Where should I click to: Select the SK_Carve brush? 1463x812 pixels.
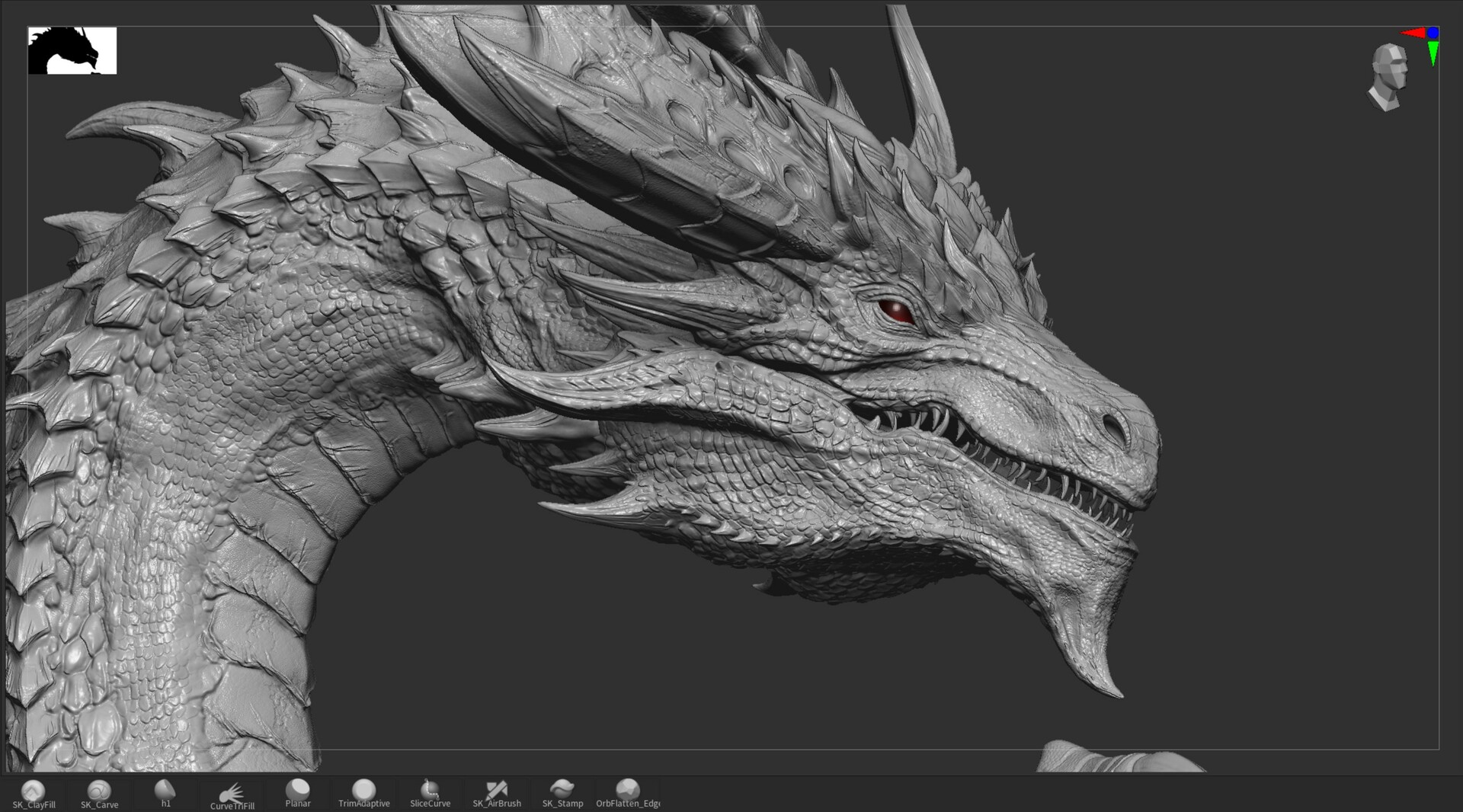(x=98, y=792)
